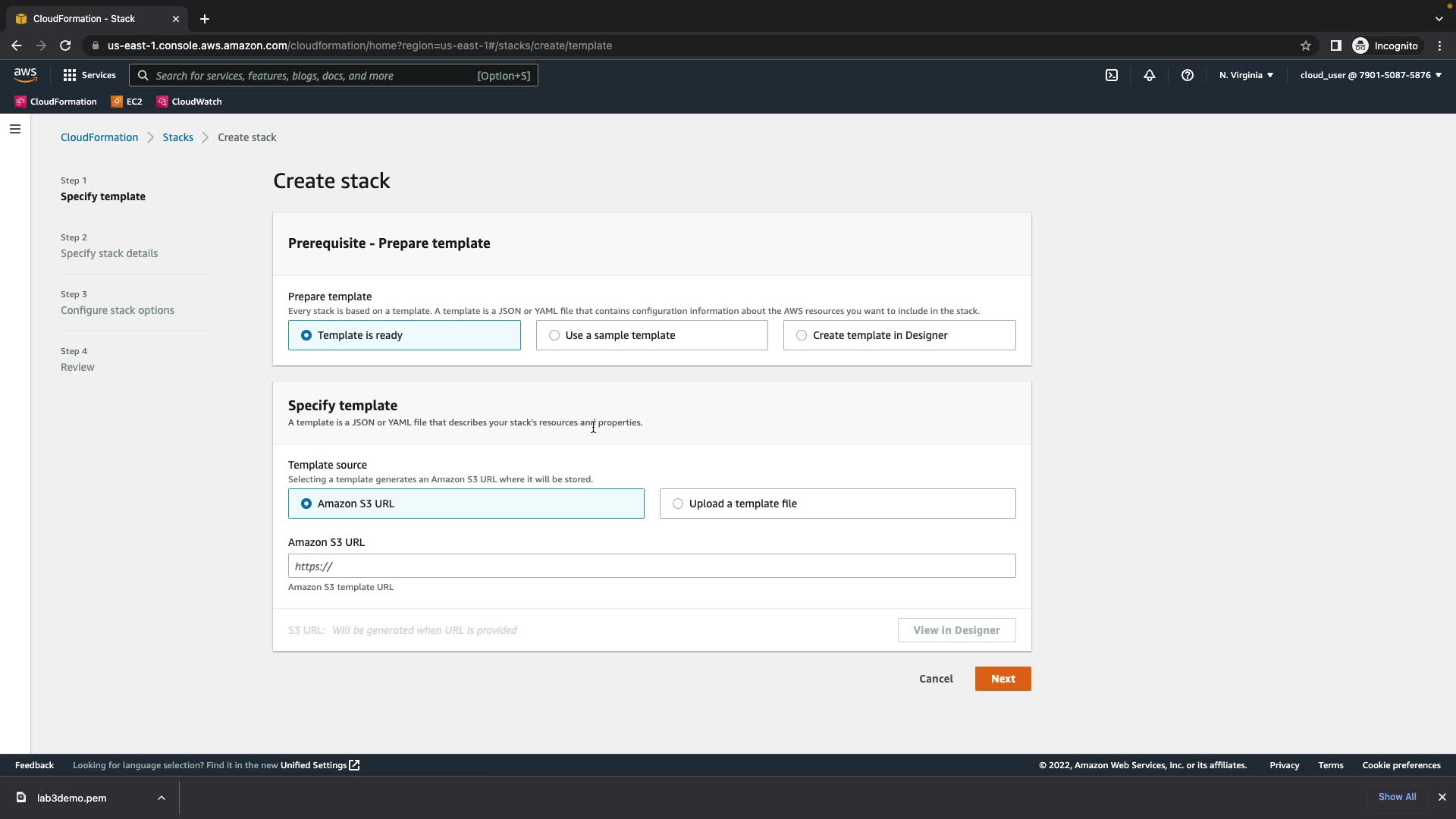
Task: Choose Upload a template file option
Action: tap(678, 504)
